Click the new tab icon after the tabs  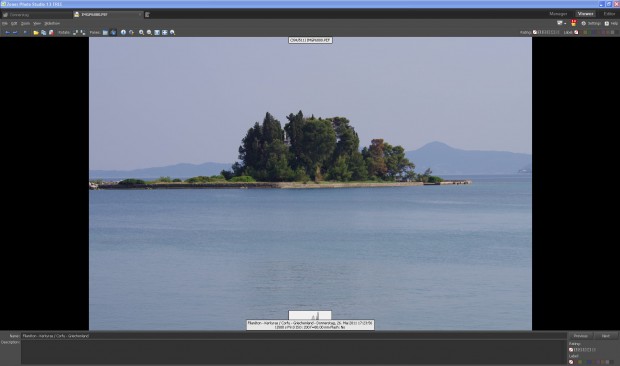[x=147, y=15]
